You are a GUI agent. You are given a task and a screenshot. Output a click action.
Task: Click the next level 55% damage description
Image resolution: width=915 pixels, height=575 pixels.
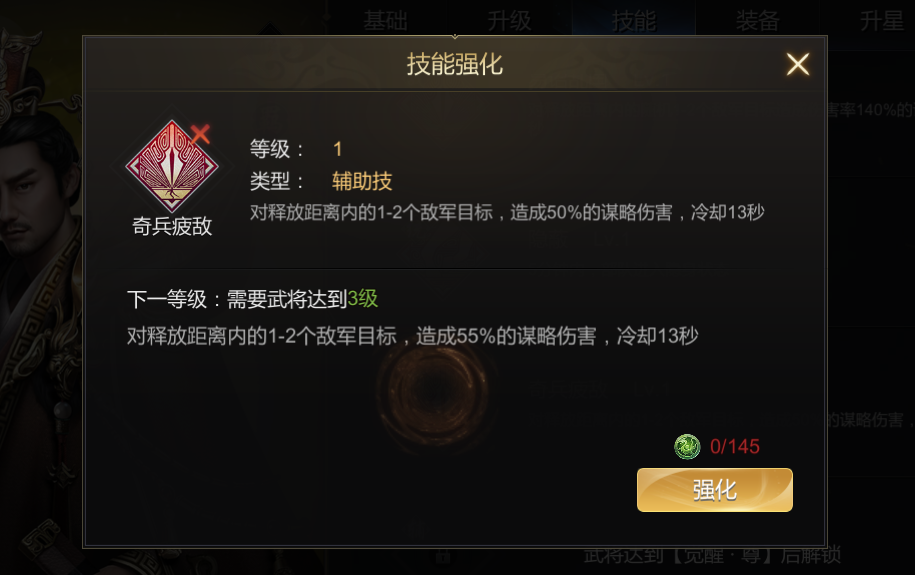[413, 336]
